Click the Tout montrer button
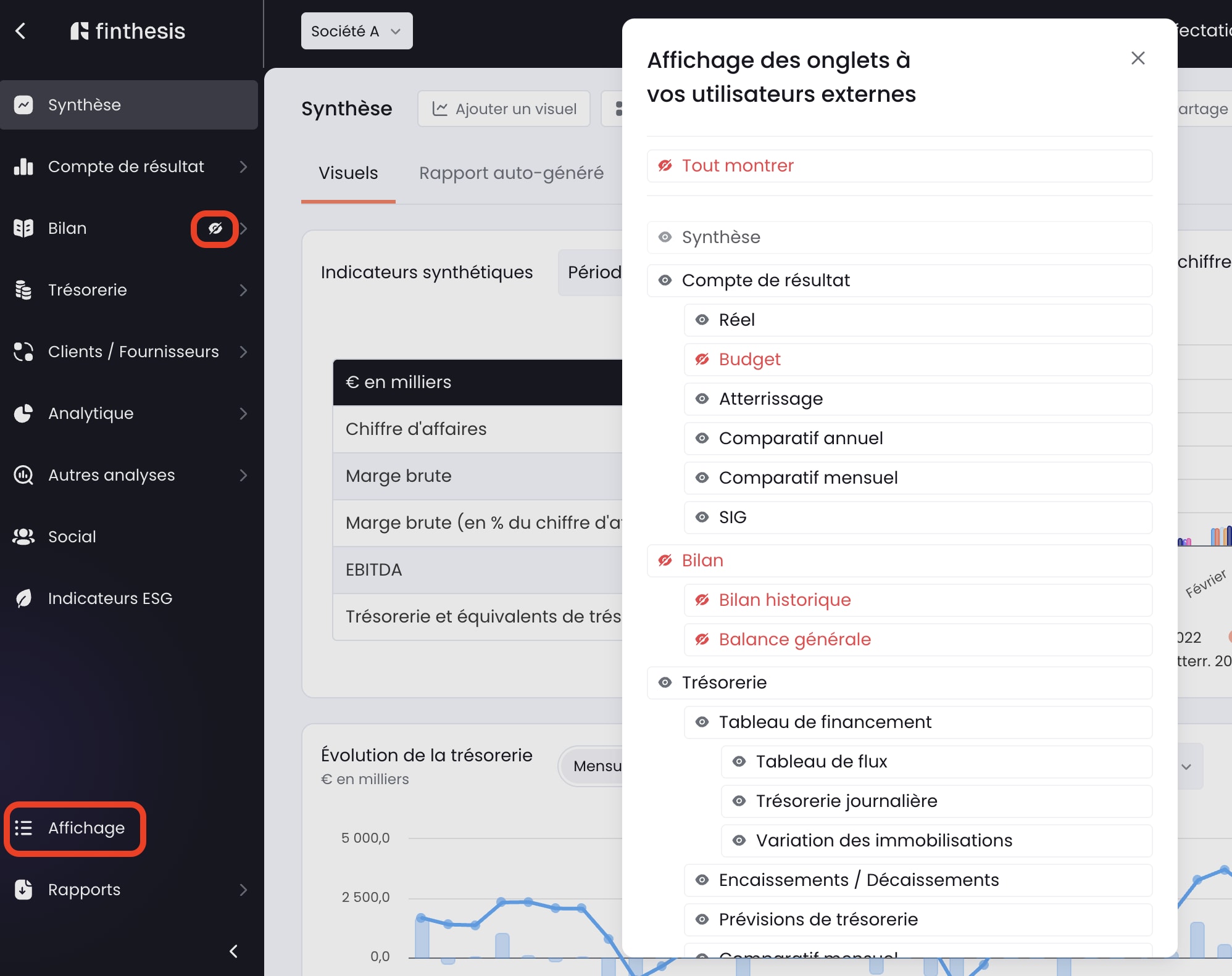1232x976 pixels. 899,165
